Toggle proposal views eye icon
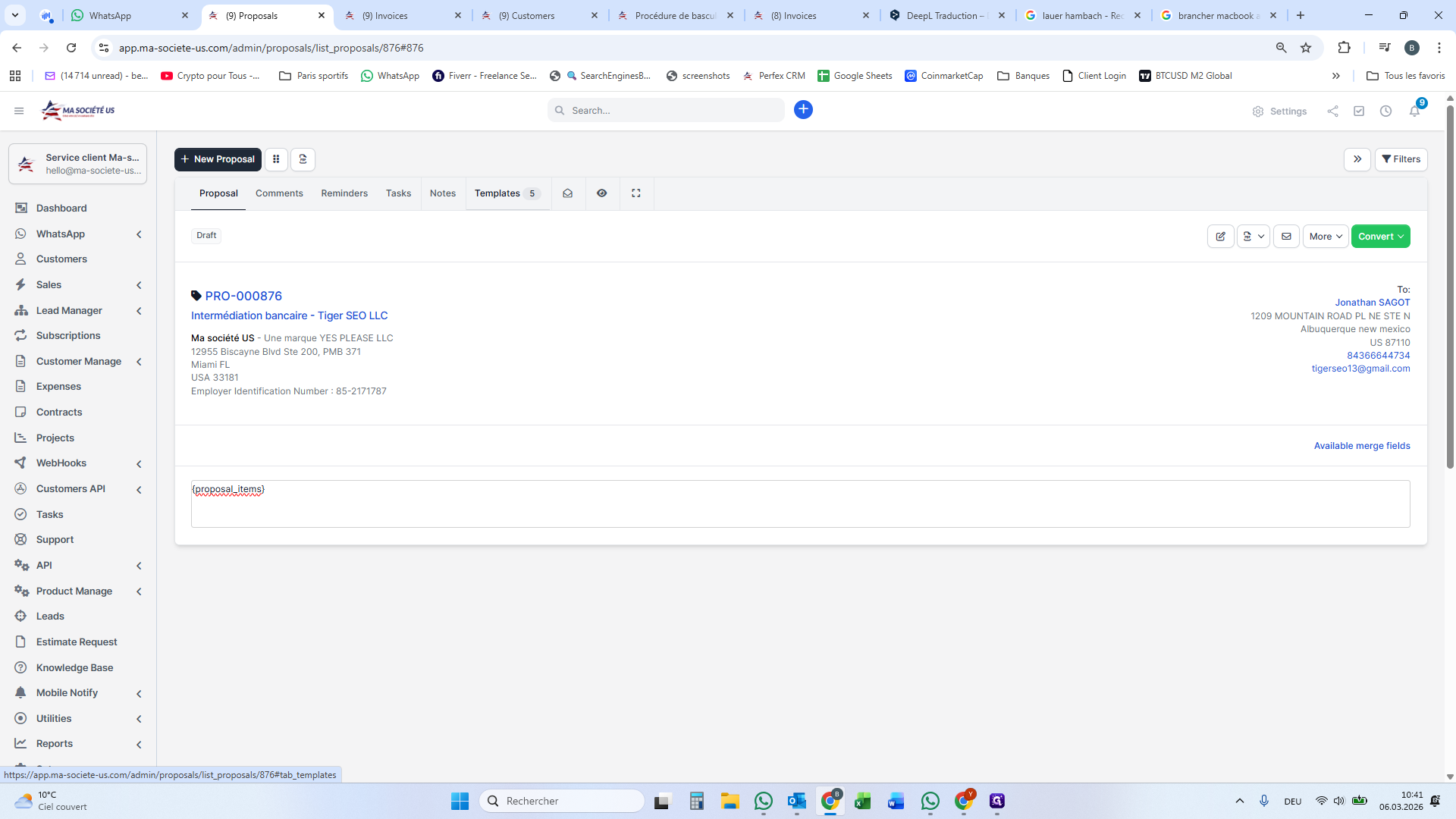Viewport: 1456px width, 819px height. coord(601,193)
